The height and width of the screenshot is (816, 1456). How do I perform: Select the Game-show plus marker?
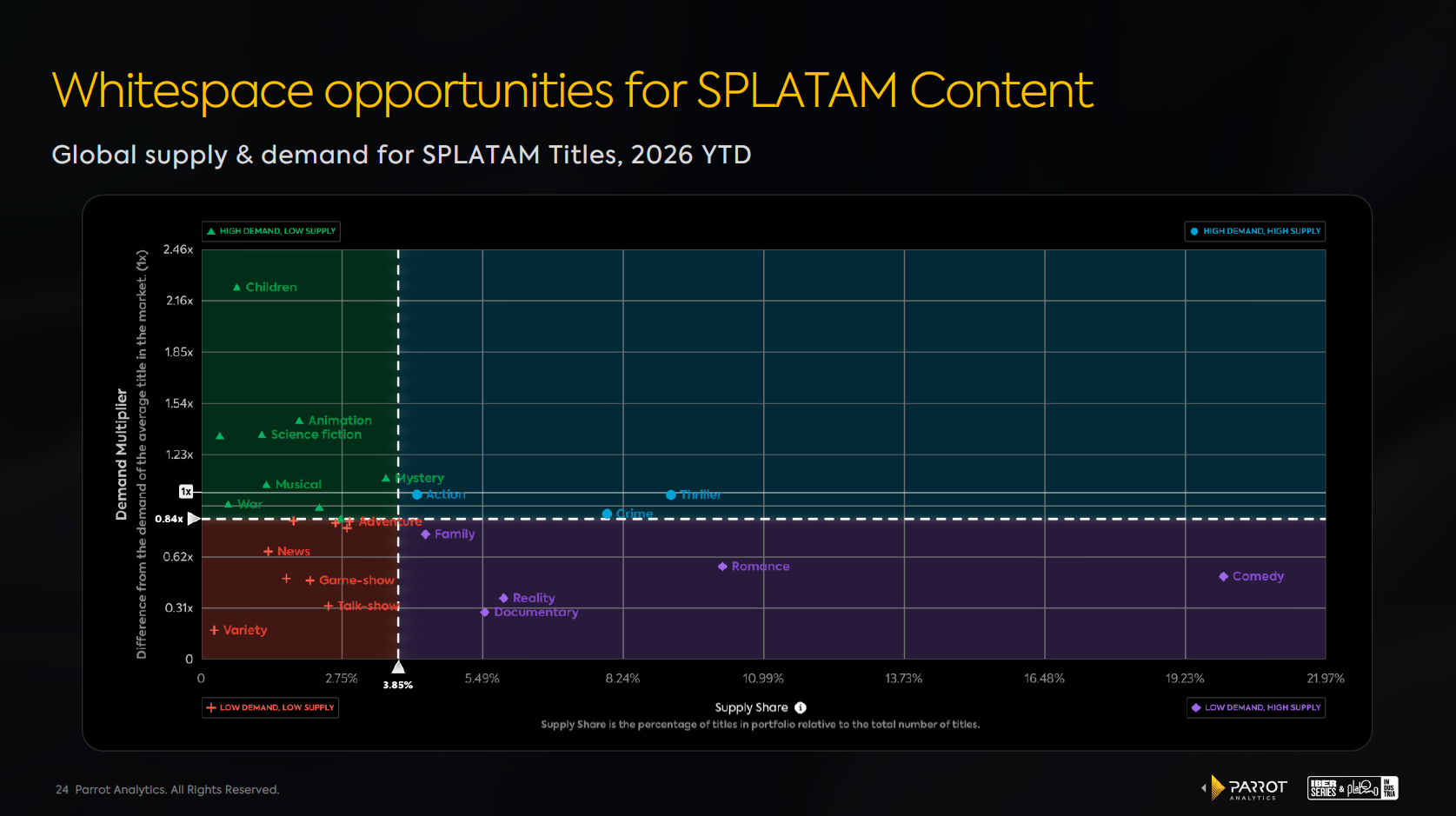(x=309, y=580)
